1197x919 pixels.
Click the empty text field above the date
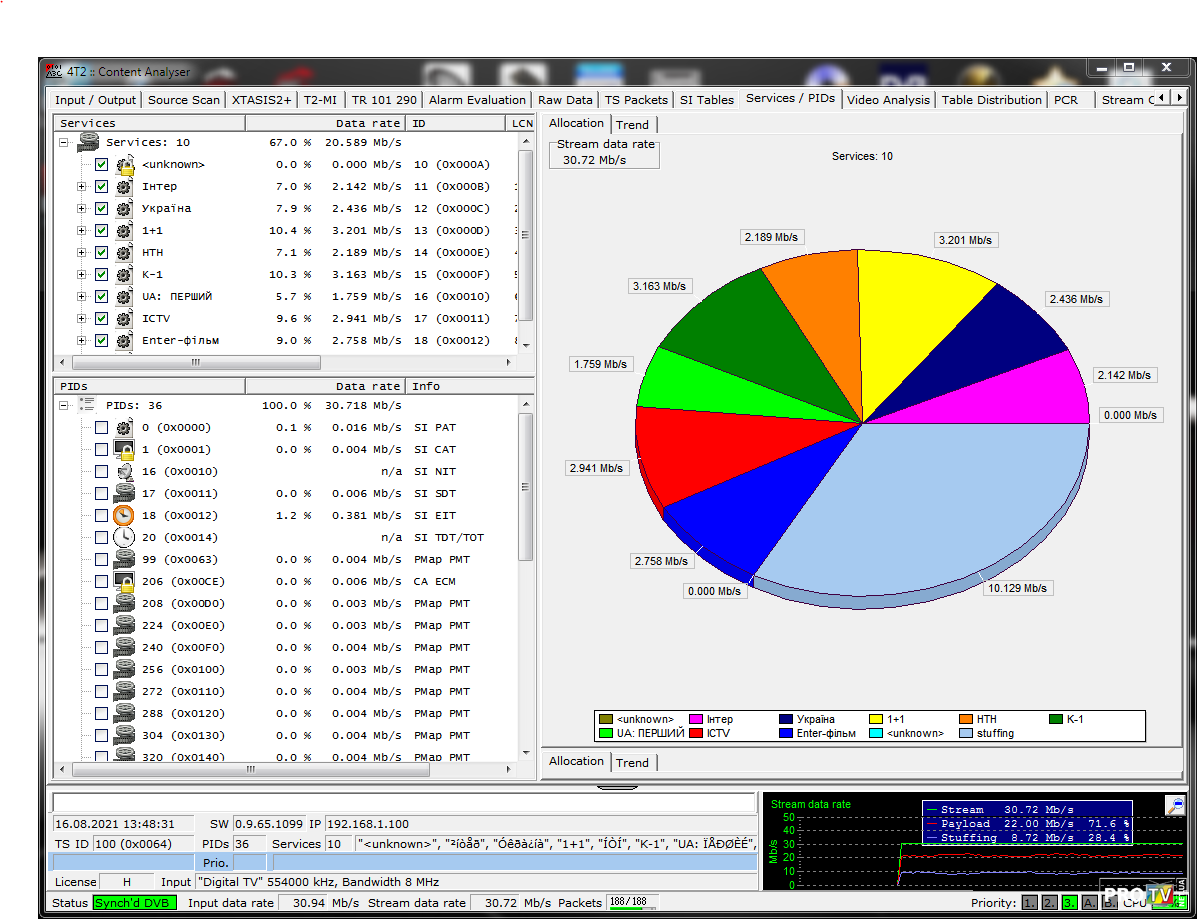click(403, 803)
